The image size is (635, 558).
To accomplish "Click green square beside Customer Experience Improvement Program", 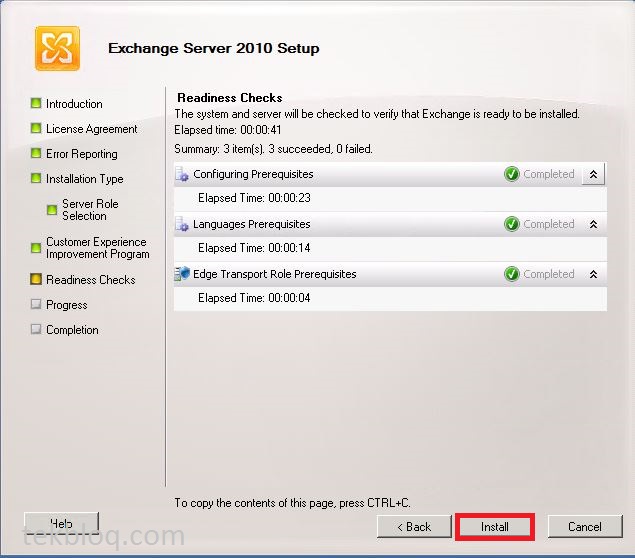I will tap(36, 247).
